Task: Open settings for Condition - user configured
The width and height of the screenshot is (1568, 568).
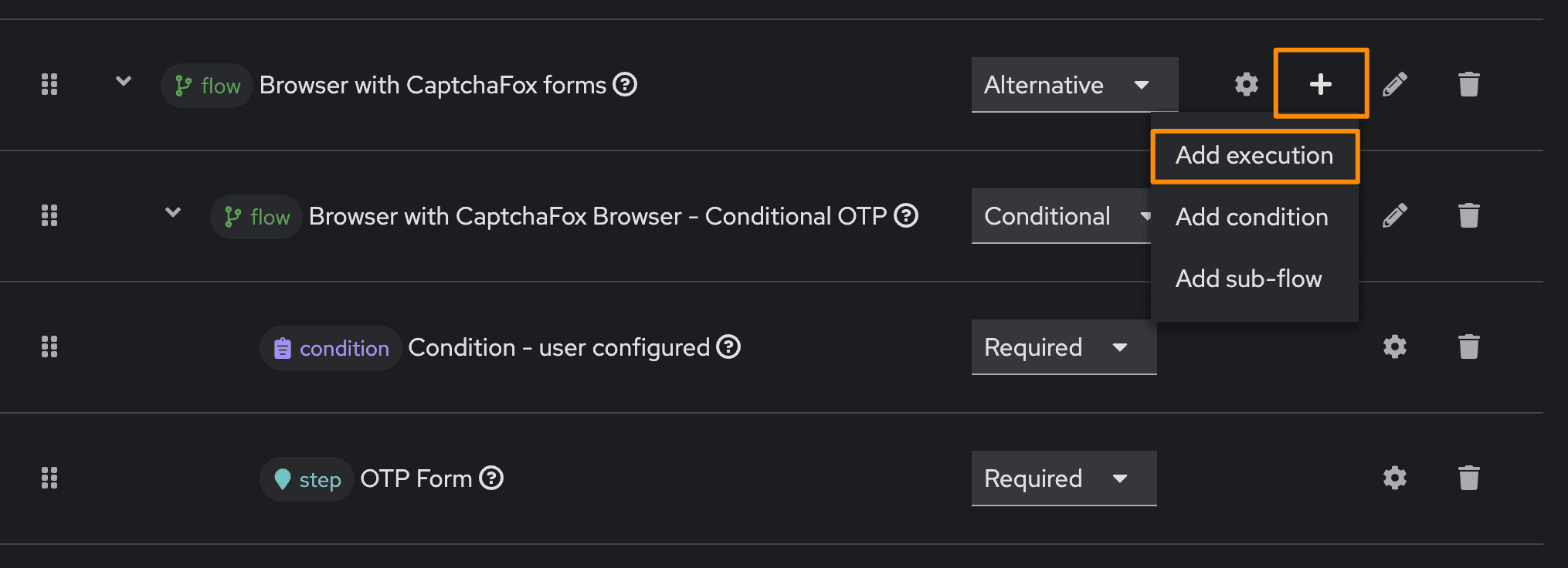Action: 1394,347
